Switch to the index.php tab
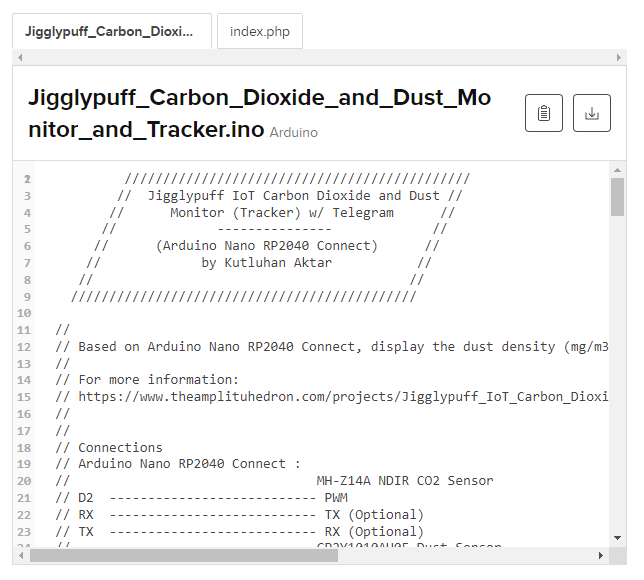644x580 pixels. (x=260, y=31)
